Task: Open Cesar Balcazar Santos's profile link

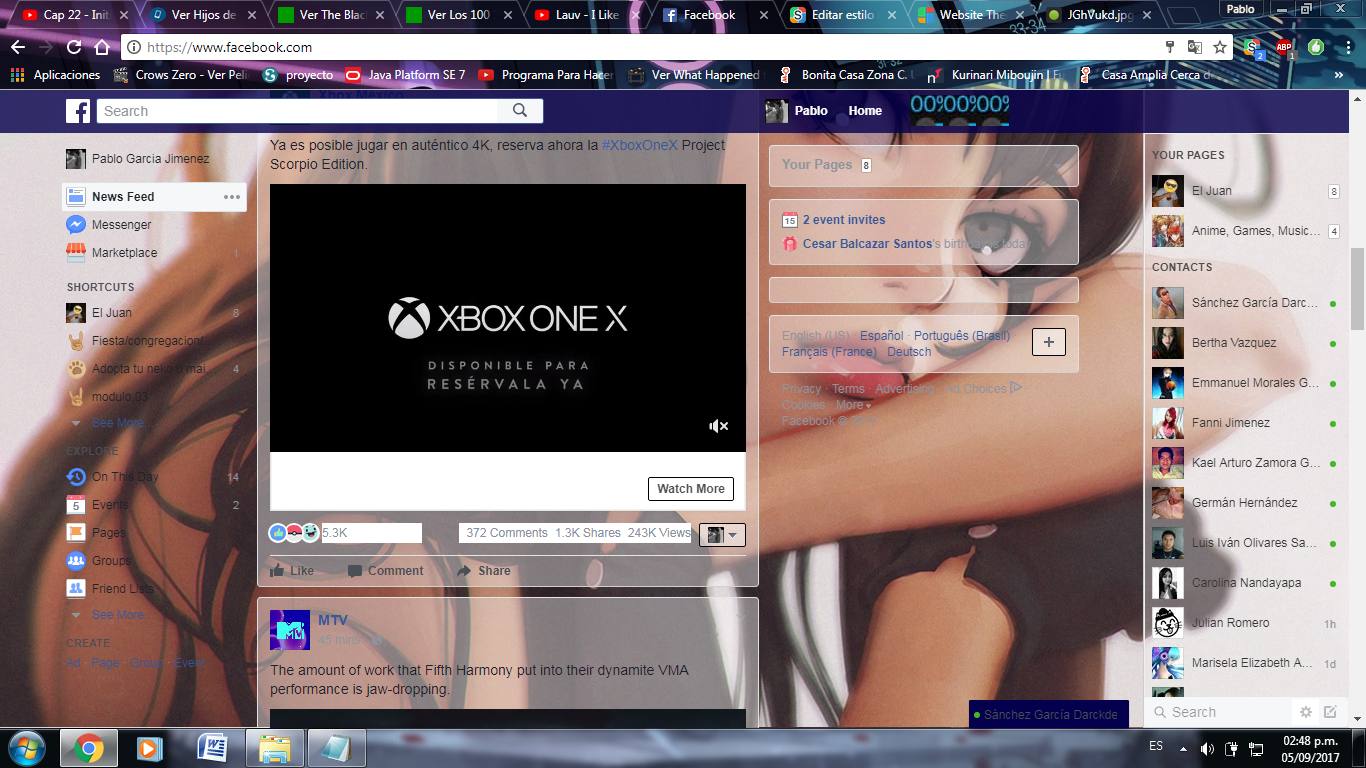Action: click(x=867, y=244)
